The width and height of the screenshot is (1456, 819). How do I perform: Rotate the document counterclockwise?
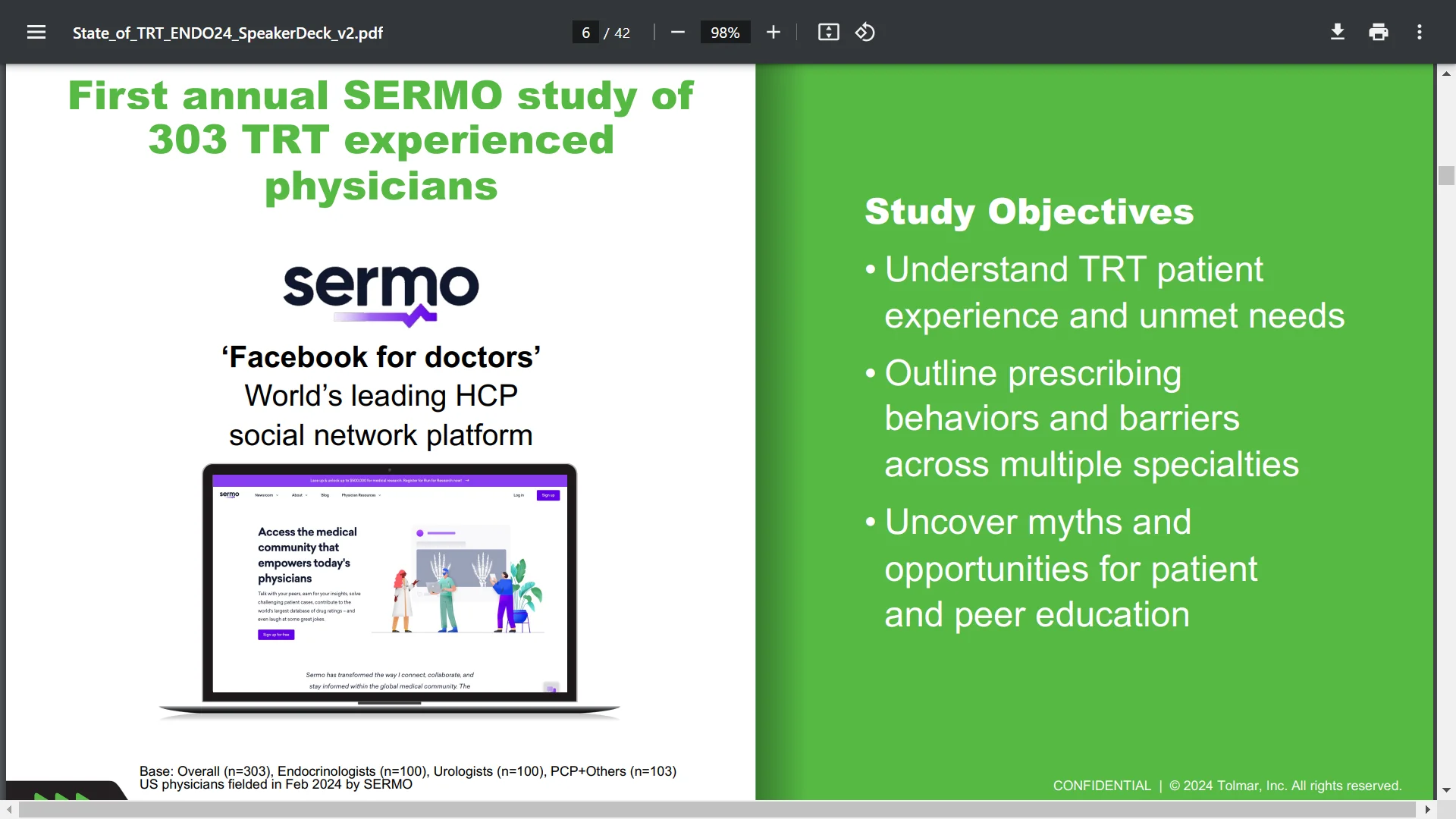pyautogui.click(x=865, y=33)
